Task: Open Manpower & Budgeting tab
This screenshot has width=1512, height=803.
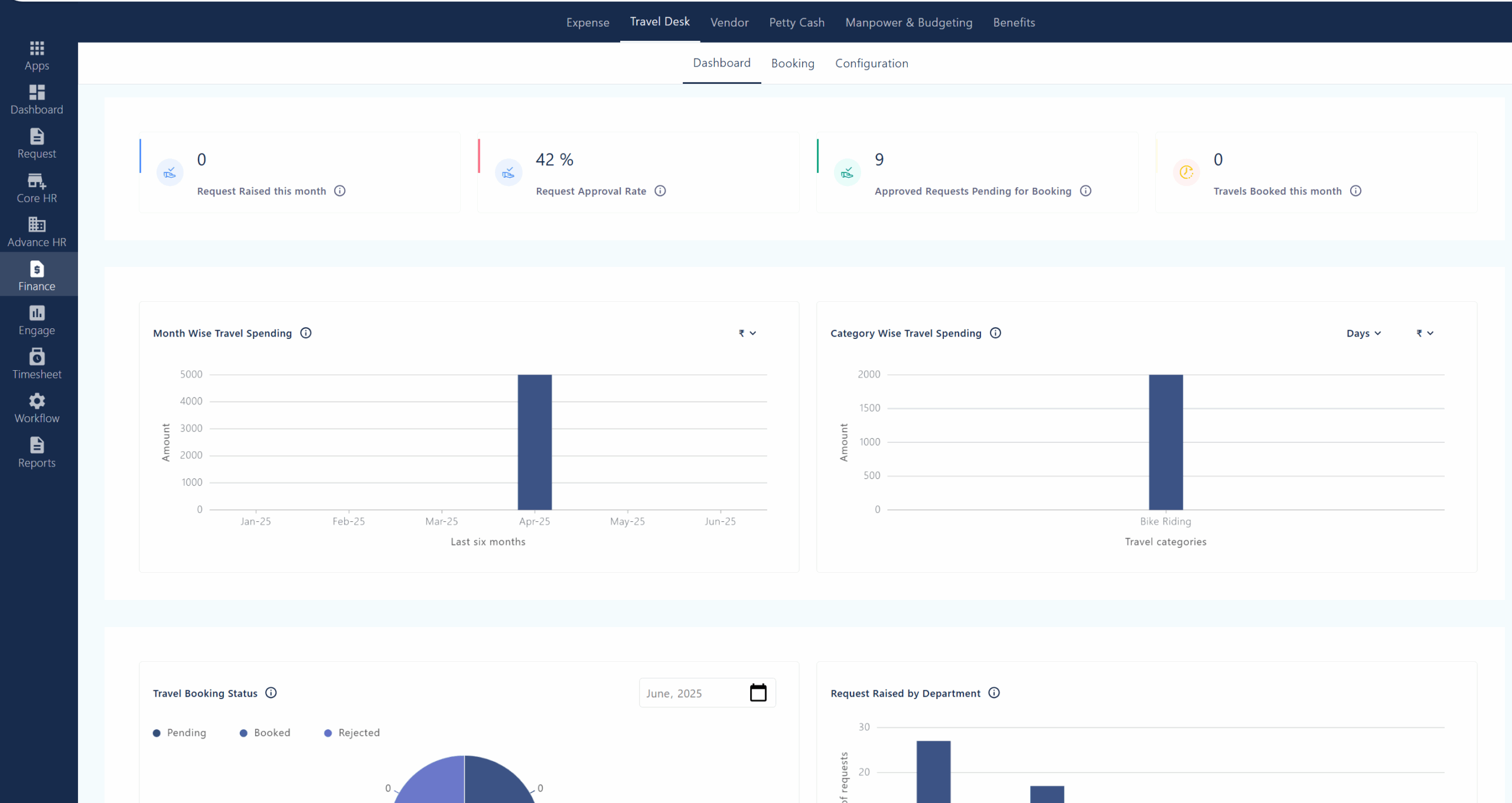Action: [x=908, y=22]
